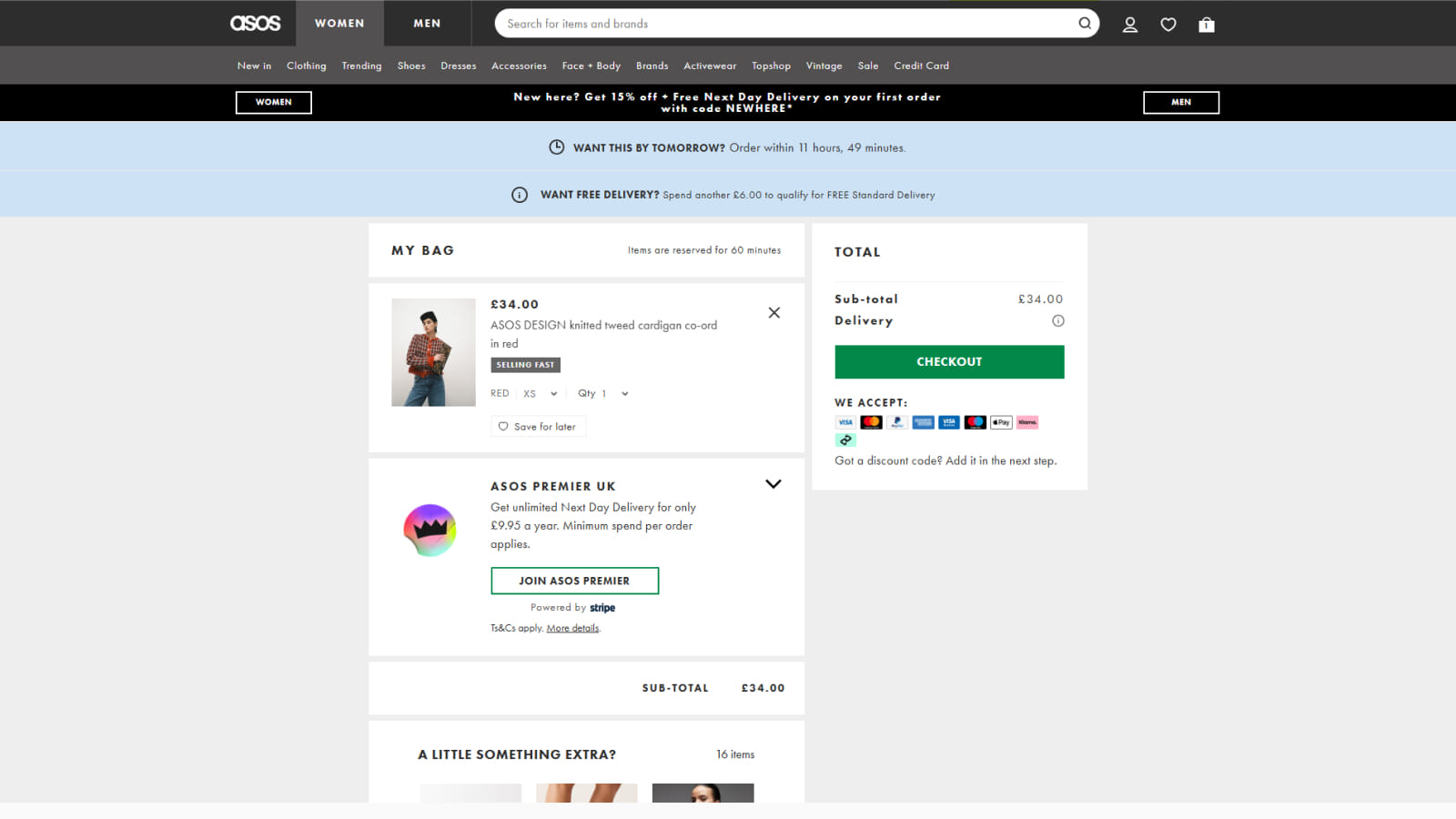
Task: Click the account profile icon
Action: 1130,25
